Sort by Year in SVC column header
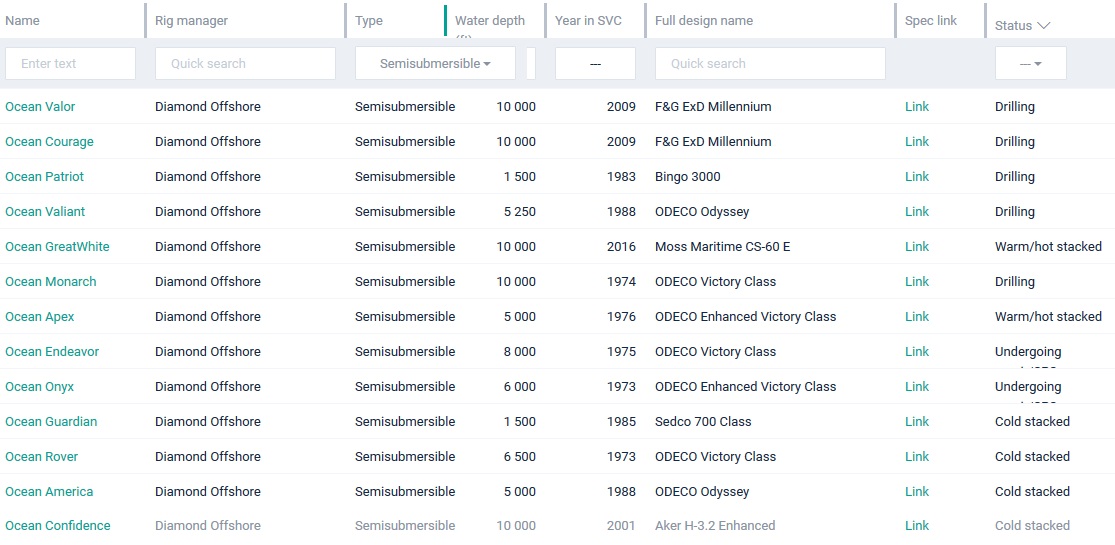The height and width of the screenshot is (545, 1115). click(588, 21)
